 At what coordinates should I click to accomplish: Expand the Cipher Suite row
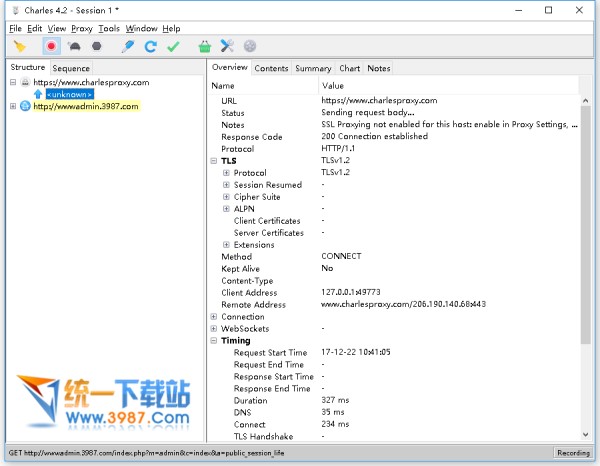point(226,197)
